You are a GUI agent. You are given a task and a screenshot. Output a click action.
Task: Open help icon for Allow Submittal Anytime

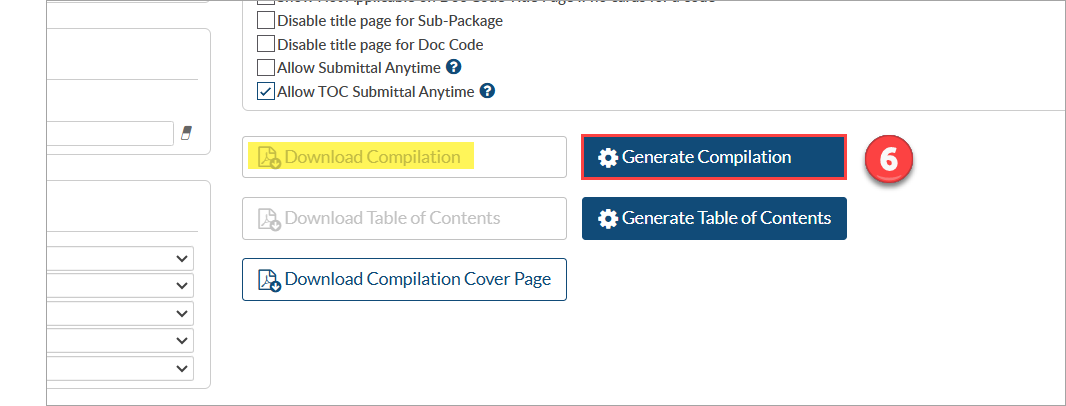click(x=455, y=67)
